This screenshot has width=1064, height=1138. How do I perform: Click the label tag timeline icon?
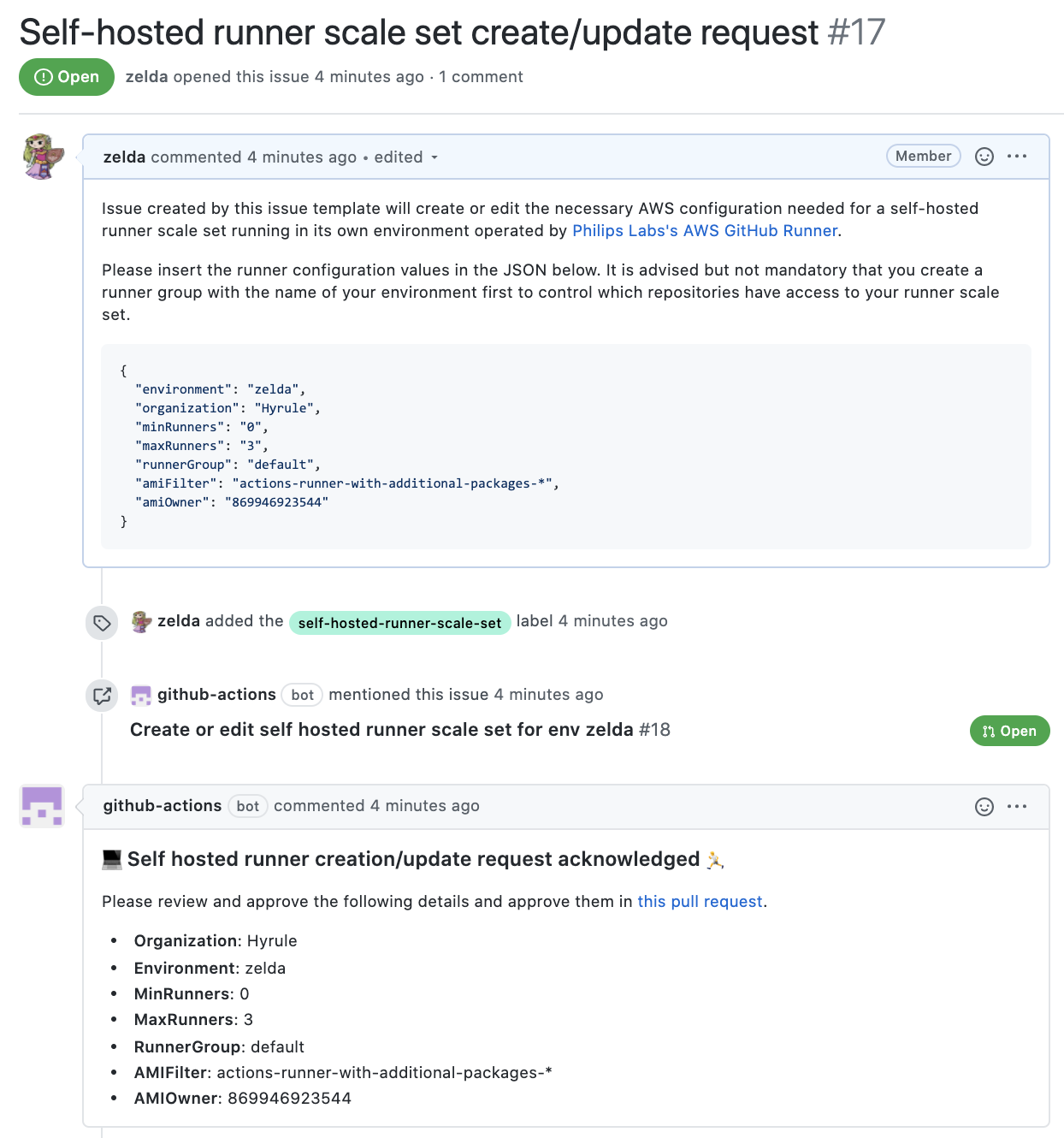pos(102,623)
